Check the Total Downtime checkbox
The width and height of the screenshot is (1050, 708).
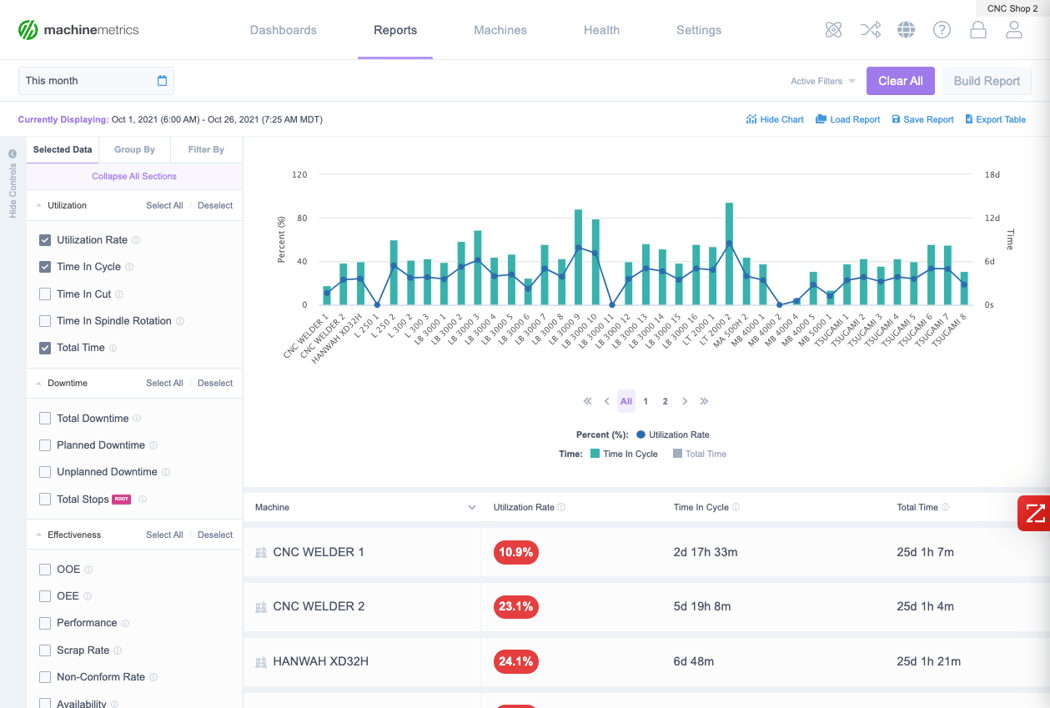[x=45, y=418]
